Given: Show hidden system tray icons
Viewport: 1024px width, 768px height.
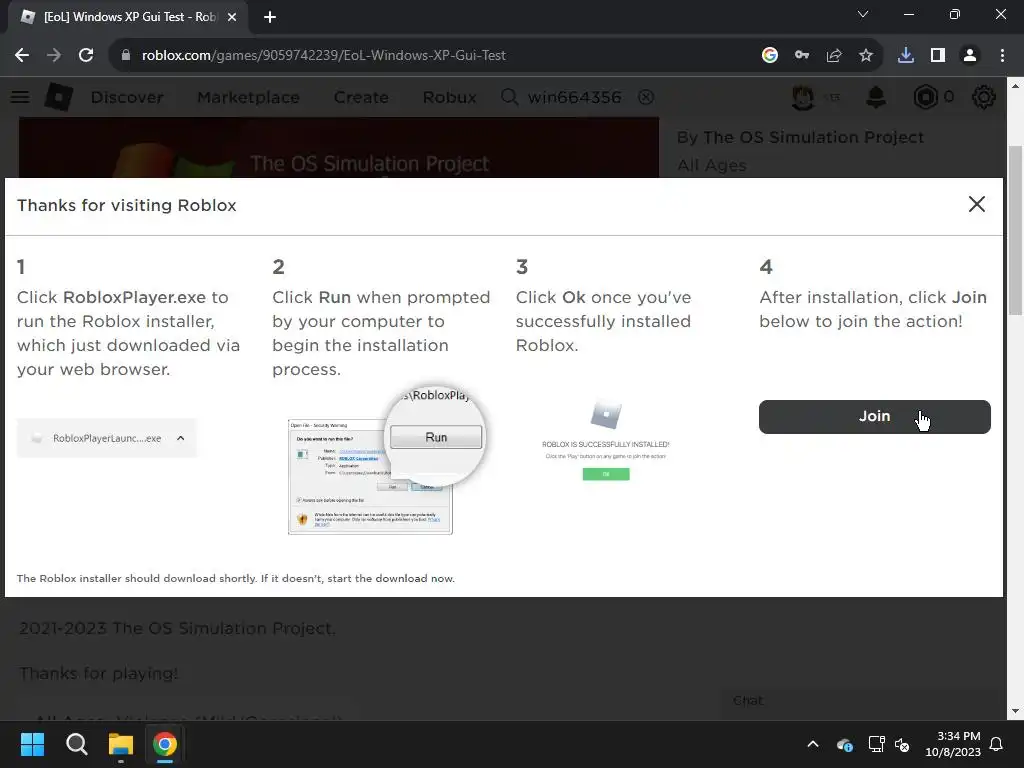Looking at the screenshot, I should pos(813,744).
